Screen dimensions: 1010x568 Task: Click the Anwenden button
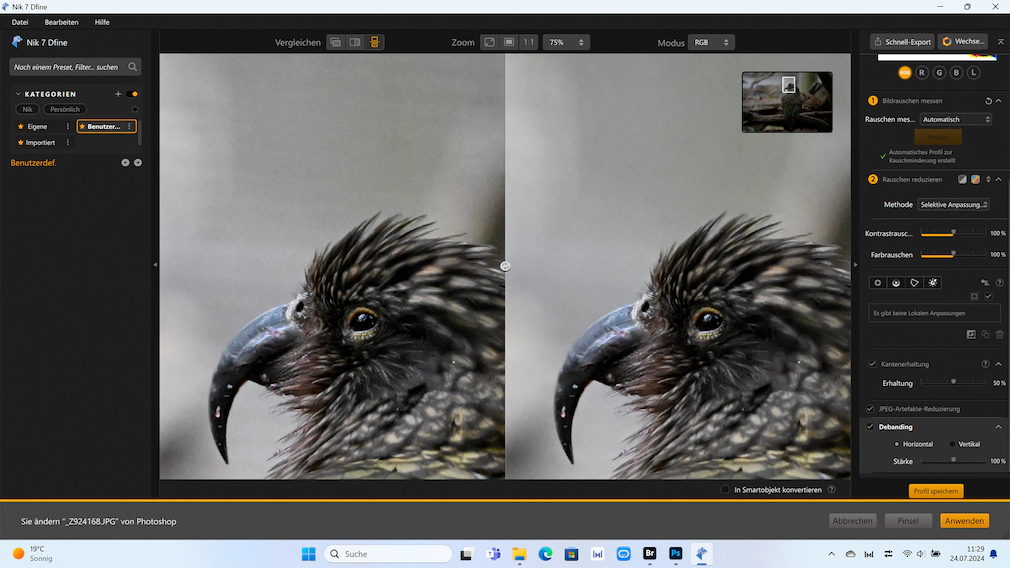964,521
